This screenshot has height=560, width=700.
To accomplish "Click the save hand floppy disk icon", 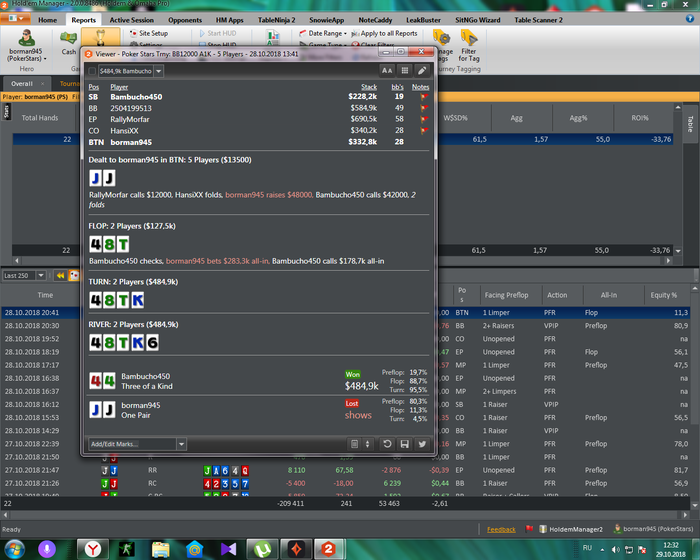I will coord(404,444).
